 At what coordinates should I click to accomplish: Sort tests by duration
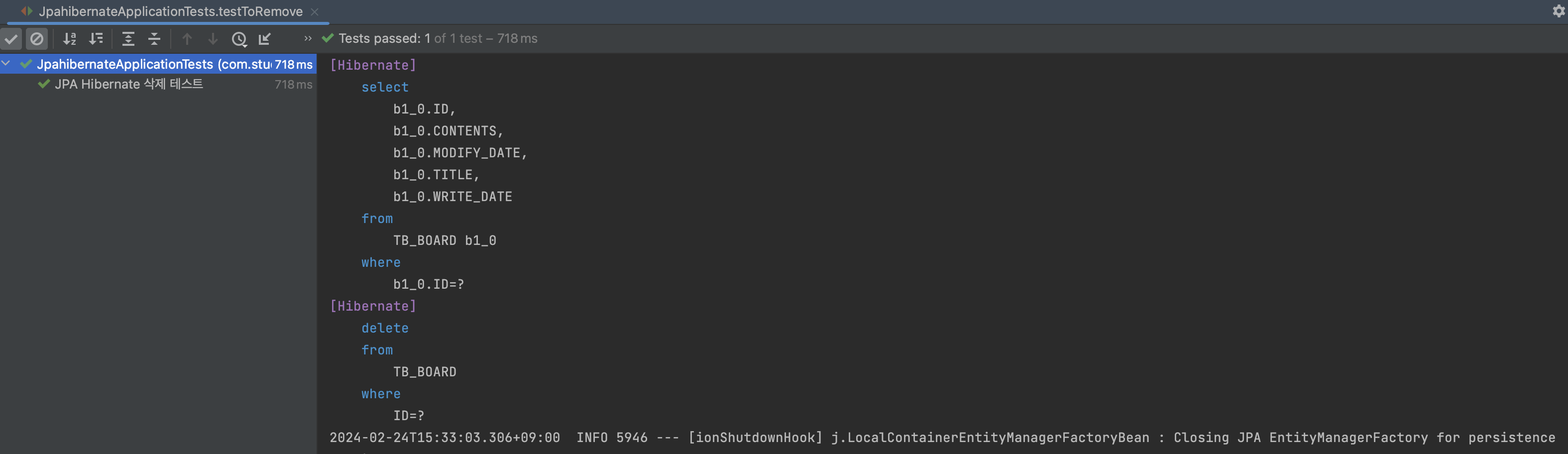coord(96,39)
